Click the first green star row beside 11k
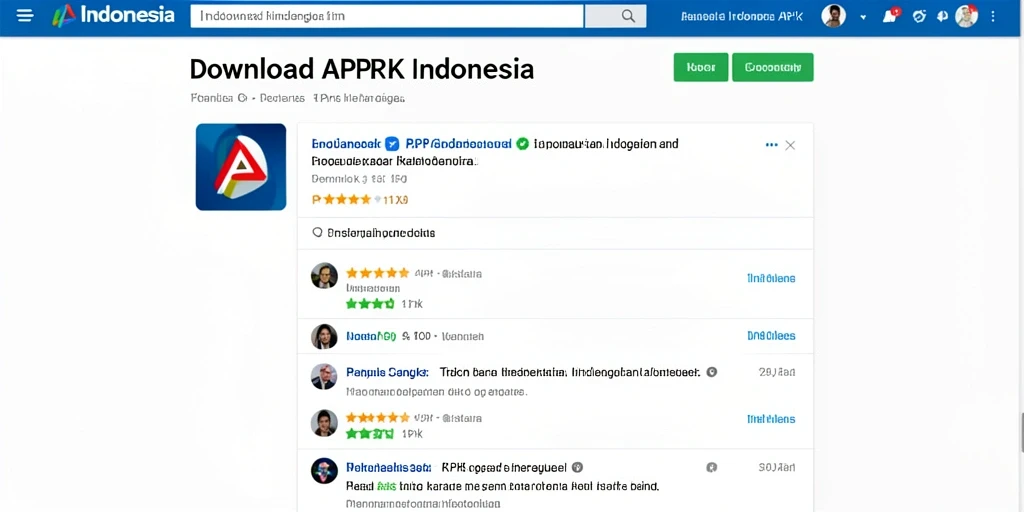 pos(370,304)
